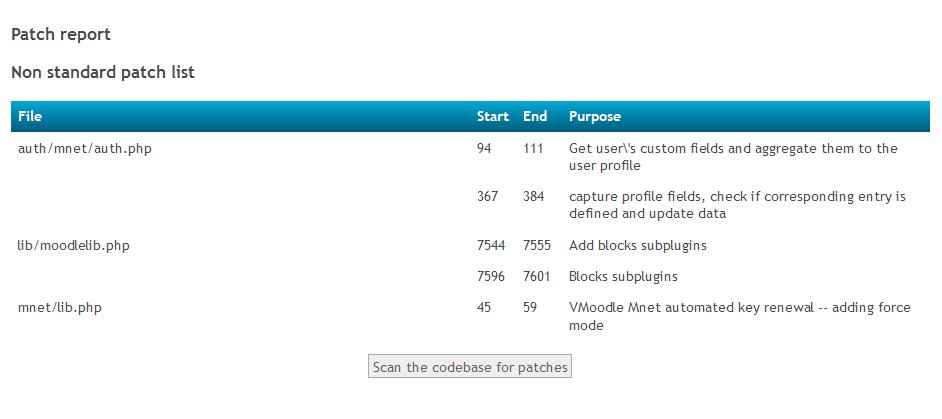The height and width of the screenshot is (419, 942).
Task: Click start line 7544 value
Action: 491,246
